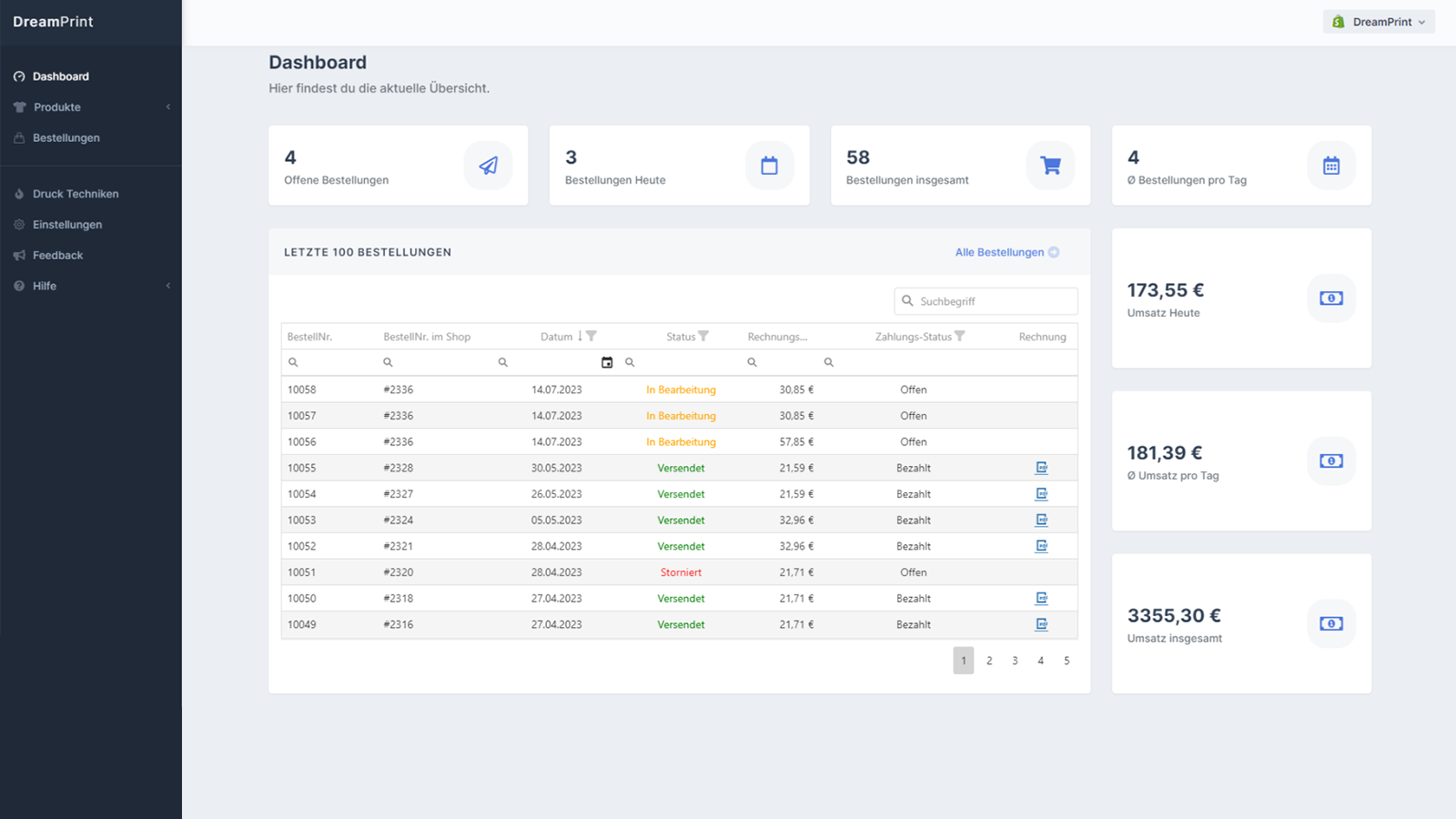Open invoice icon for order 10049
Image resolution: width=1456 pixels, height=819 pixels.
pyautogui.click(x=1041, y=624)
